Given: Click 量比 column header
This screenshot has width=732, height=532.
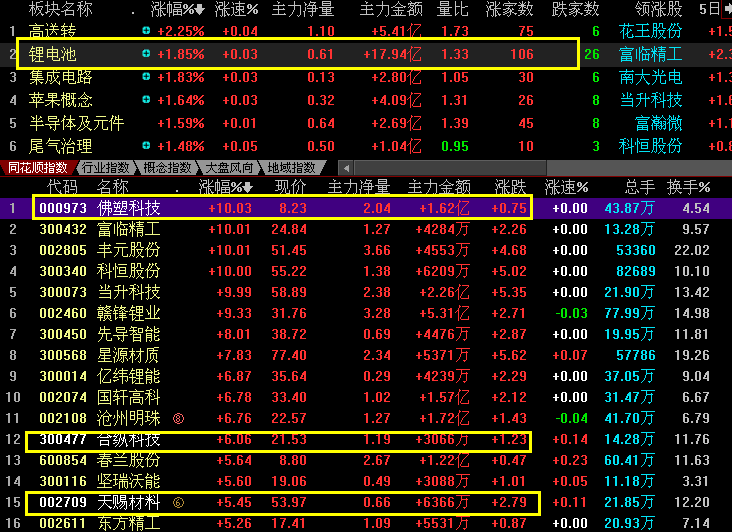Looking at the screenshot, I should (x=452, y=9).
